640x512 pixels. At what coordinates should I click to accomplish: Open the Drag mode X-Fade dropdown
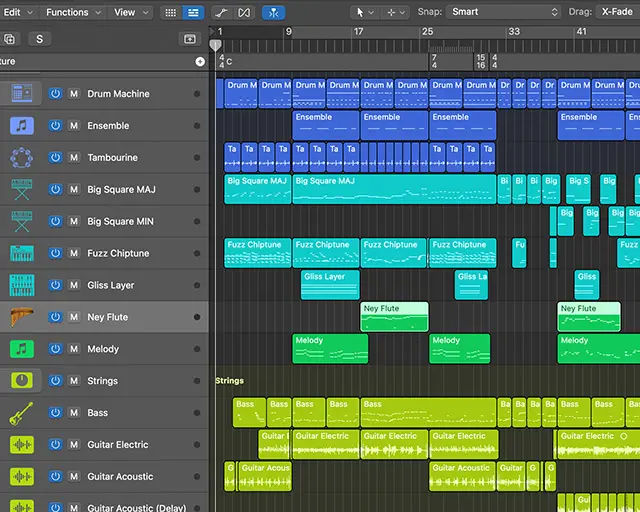coord(617,12)
